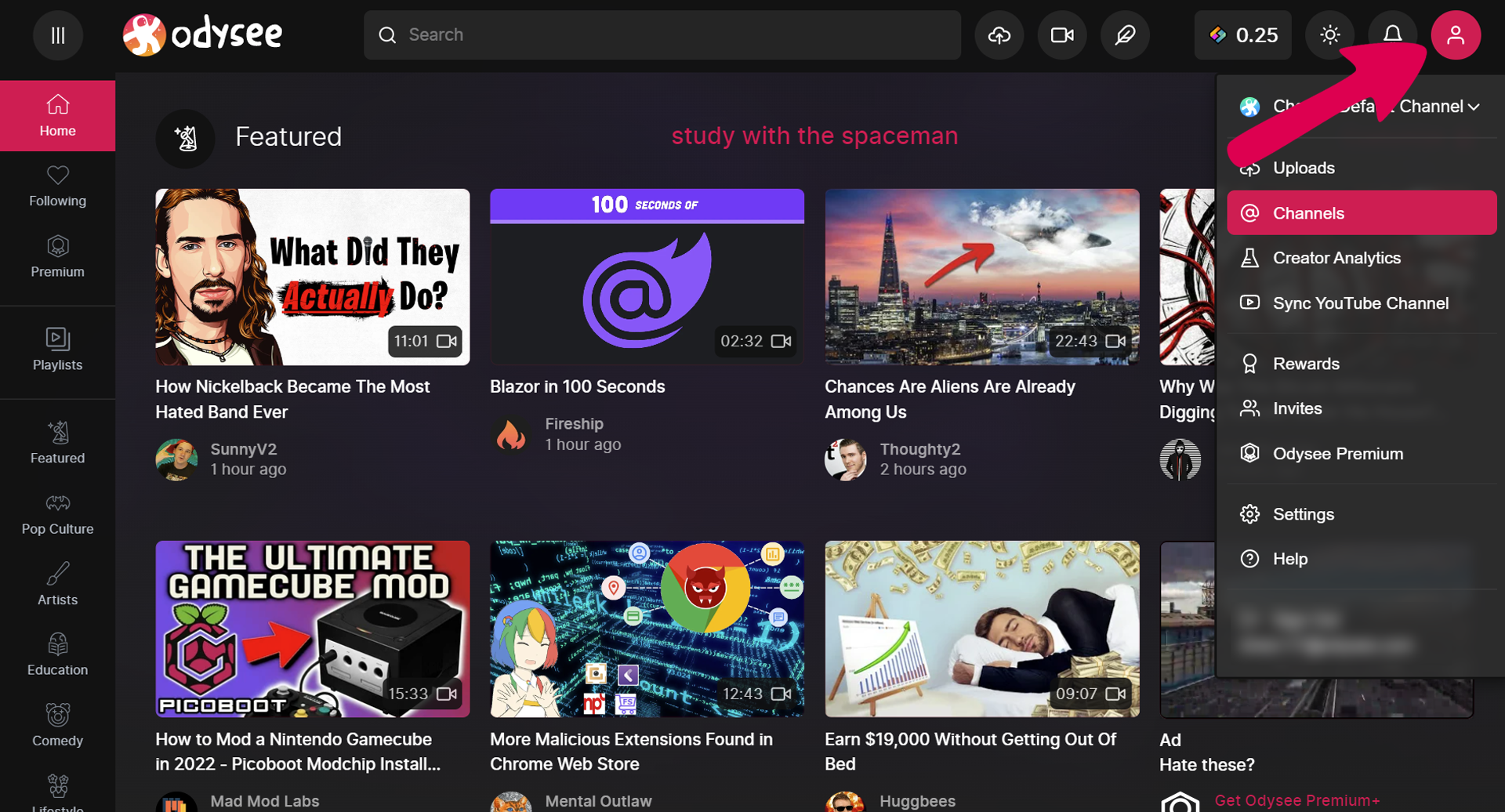
Task: Select Home in the sidebar
Action: [x=57, y=114]
